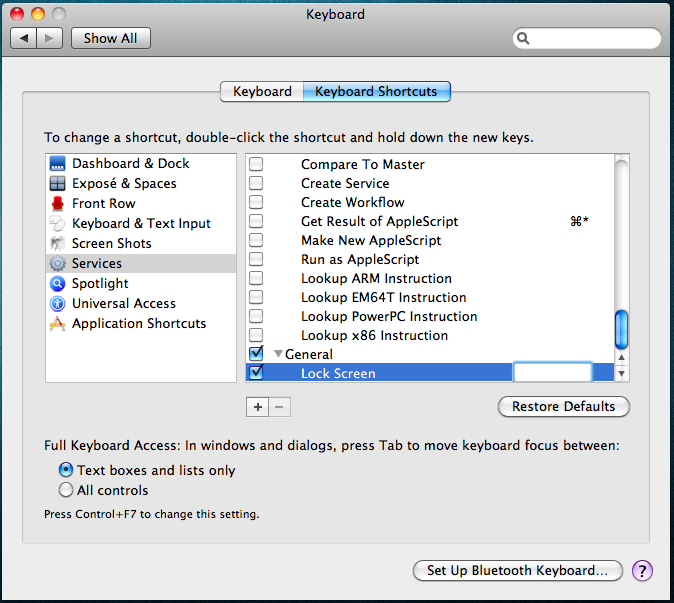Toggle Get Result of AppleScript checkbox
674x603 pixels.
[x=256, y=221]
